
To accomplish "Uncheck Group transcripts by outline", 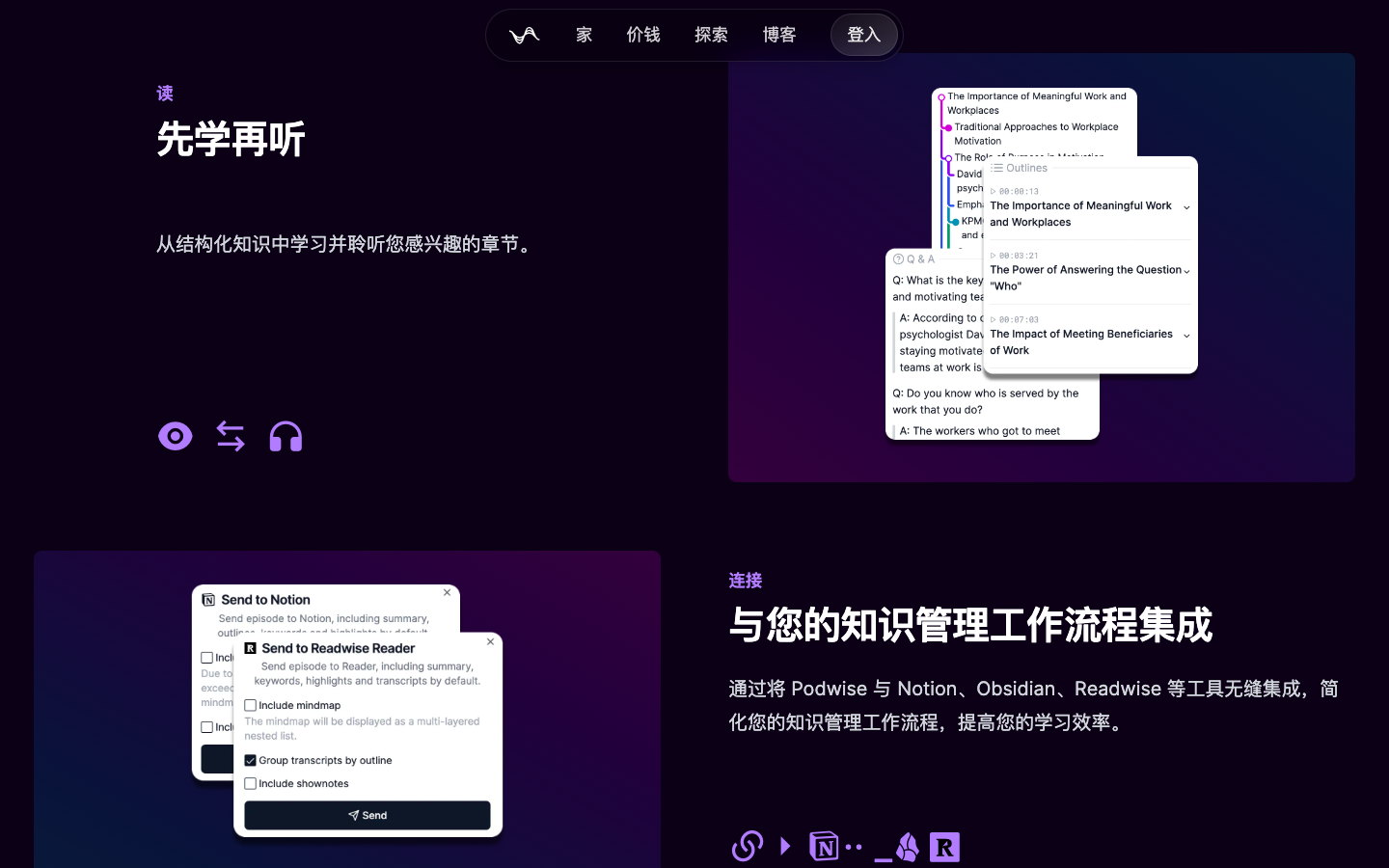I will 250,760.
